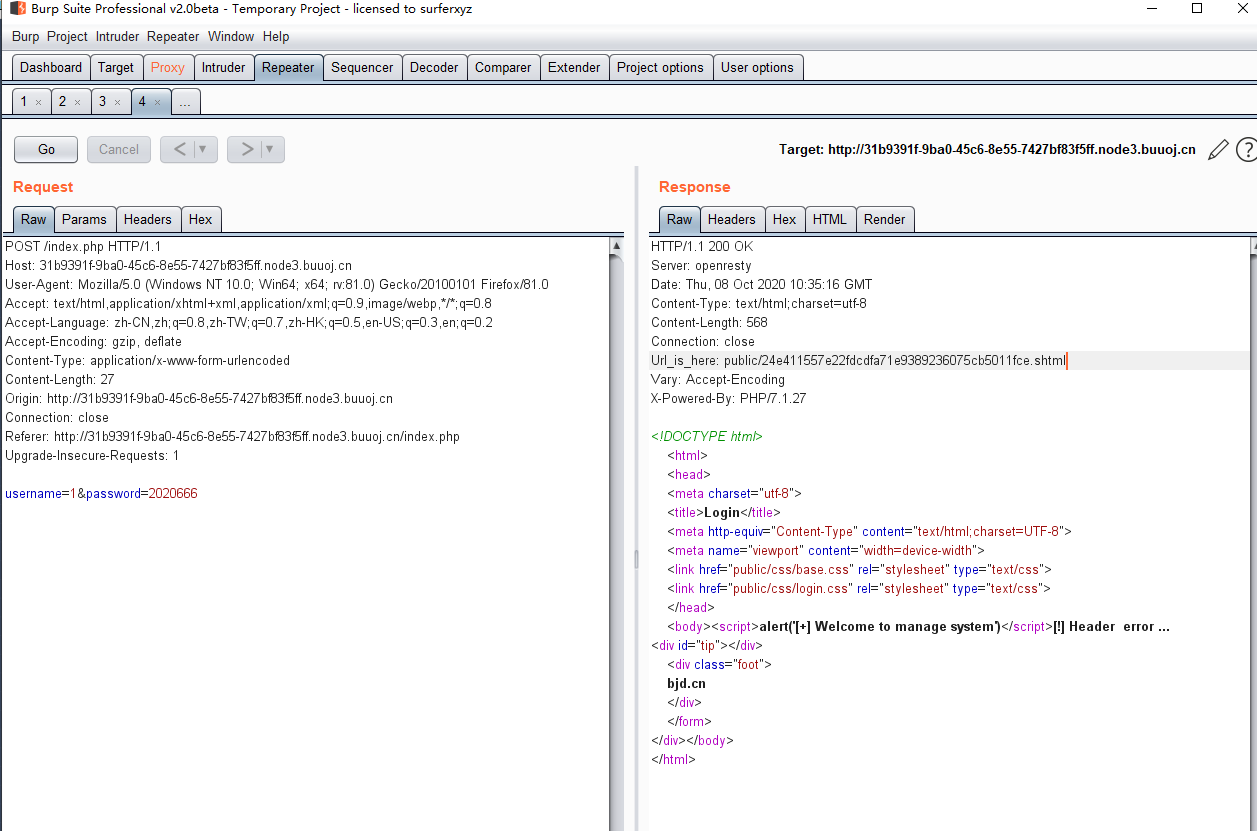Show request Headers view
Screen dimensions: 1257x831
click(x=148, y=220)
